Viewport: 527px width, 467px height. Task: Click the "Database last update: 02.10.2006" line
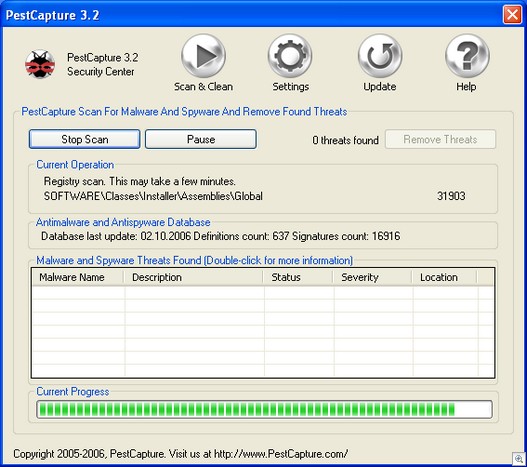click(220, 236)
